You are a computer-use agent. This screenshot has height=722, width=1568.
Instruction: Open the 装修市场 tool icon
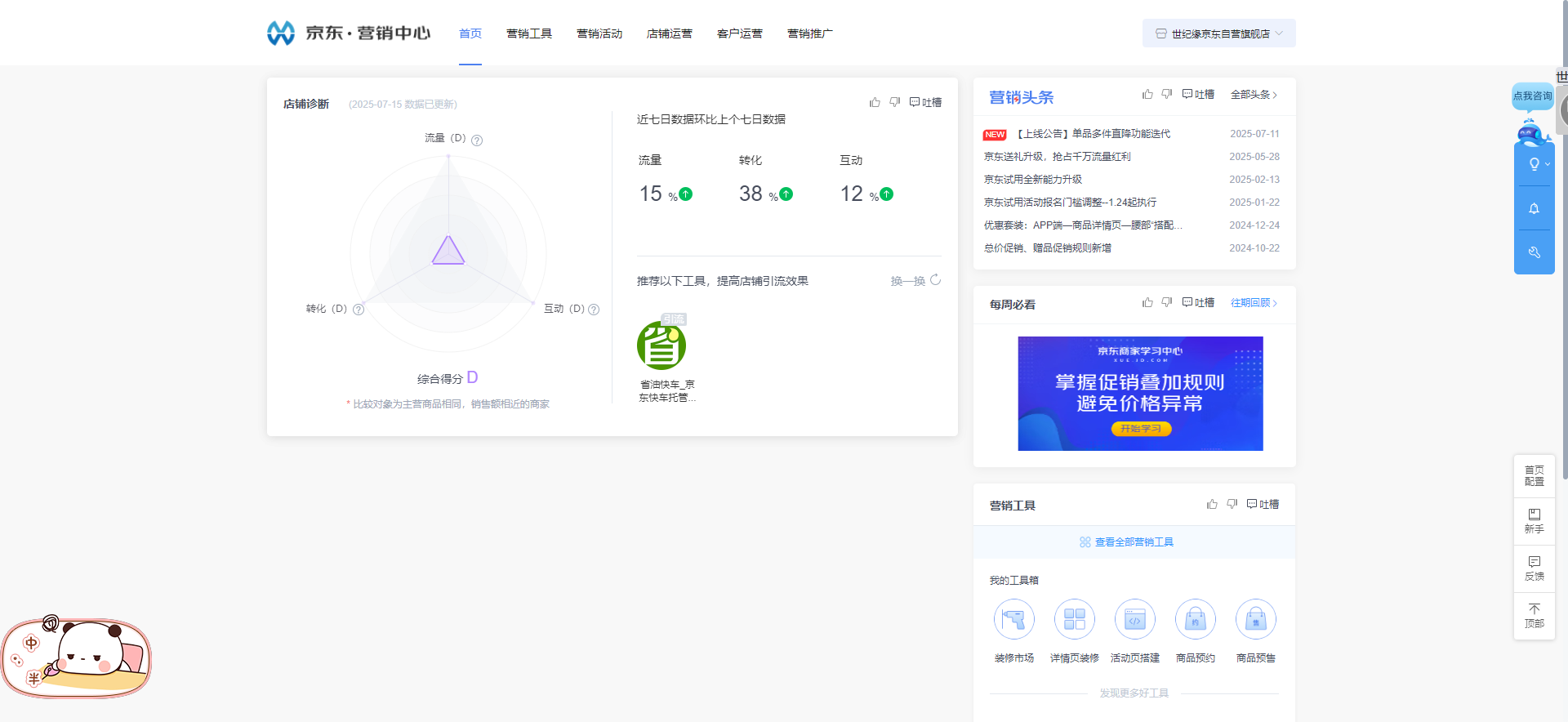click(x=1013, y=620)
